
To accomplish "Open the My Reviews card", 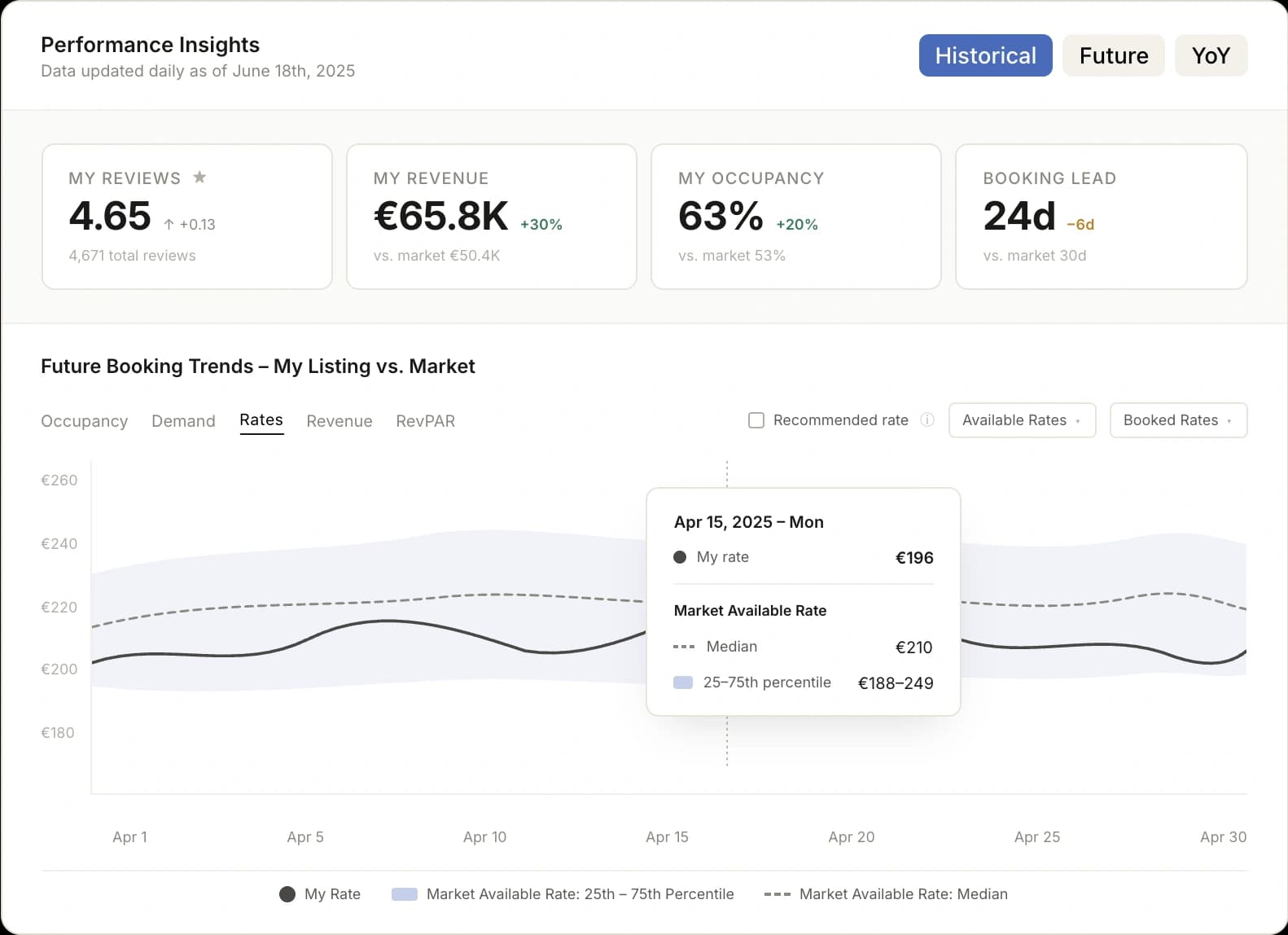I will pyautogui.click(x=187, y=217).
